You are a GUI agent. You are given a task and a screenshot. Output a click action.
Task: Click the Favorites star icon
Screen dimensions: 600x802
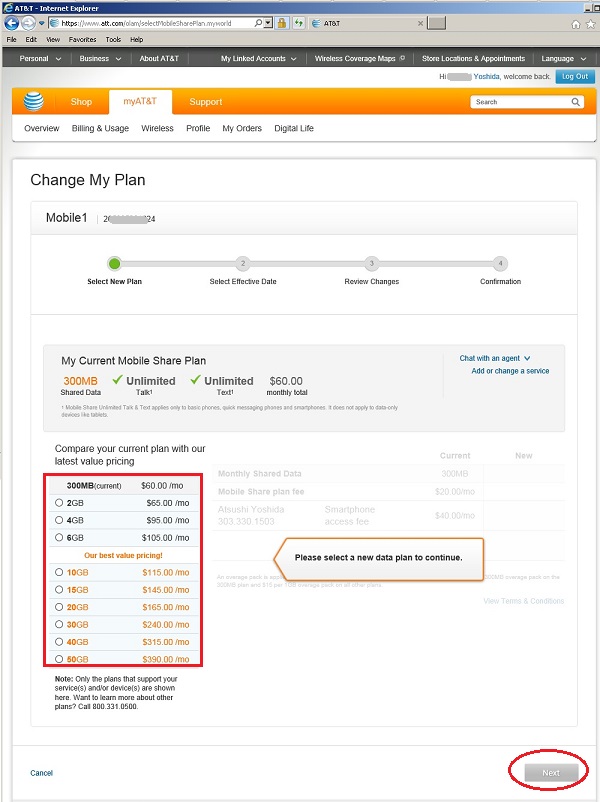pyautogui.click(x=592, y=24)
